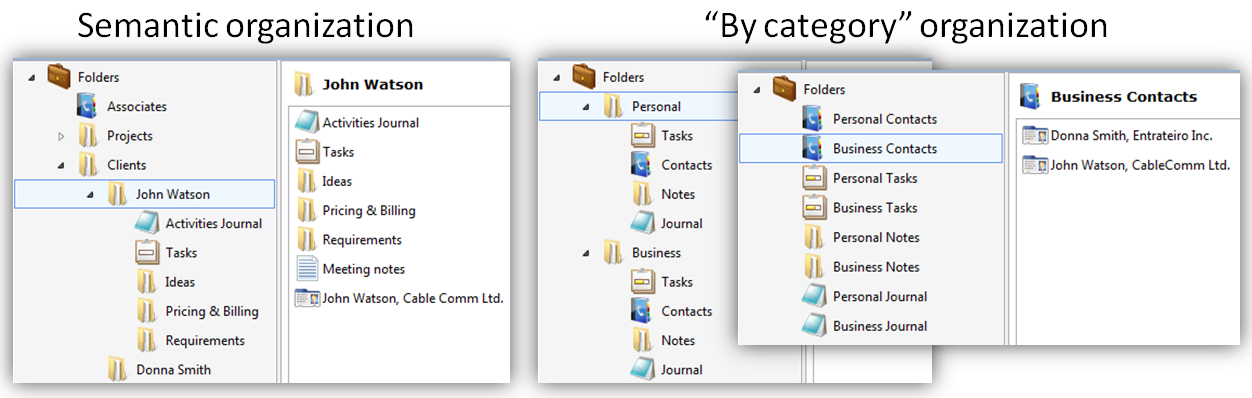Screen dimensions: 1252x398
Task: Click the contact card icon for Donna Smith, Entrateiro Inc.
Action: point(1035,135)
